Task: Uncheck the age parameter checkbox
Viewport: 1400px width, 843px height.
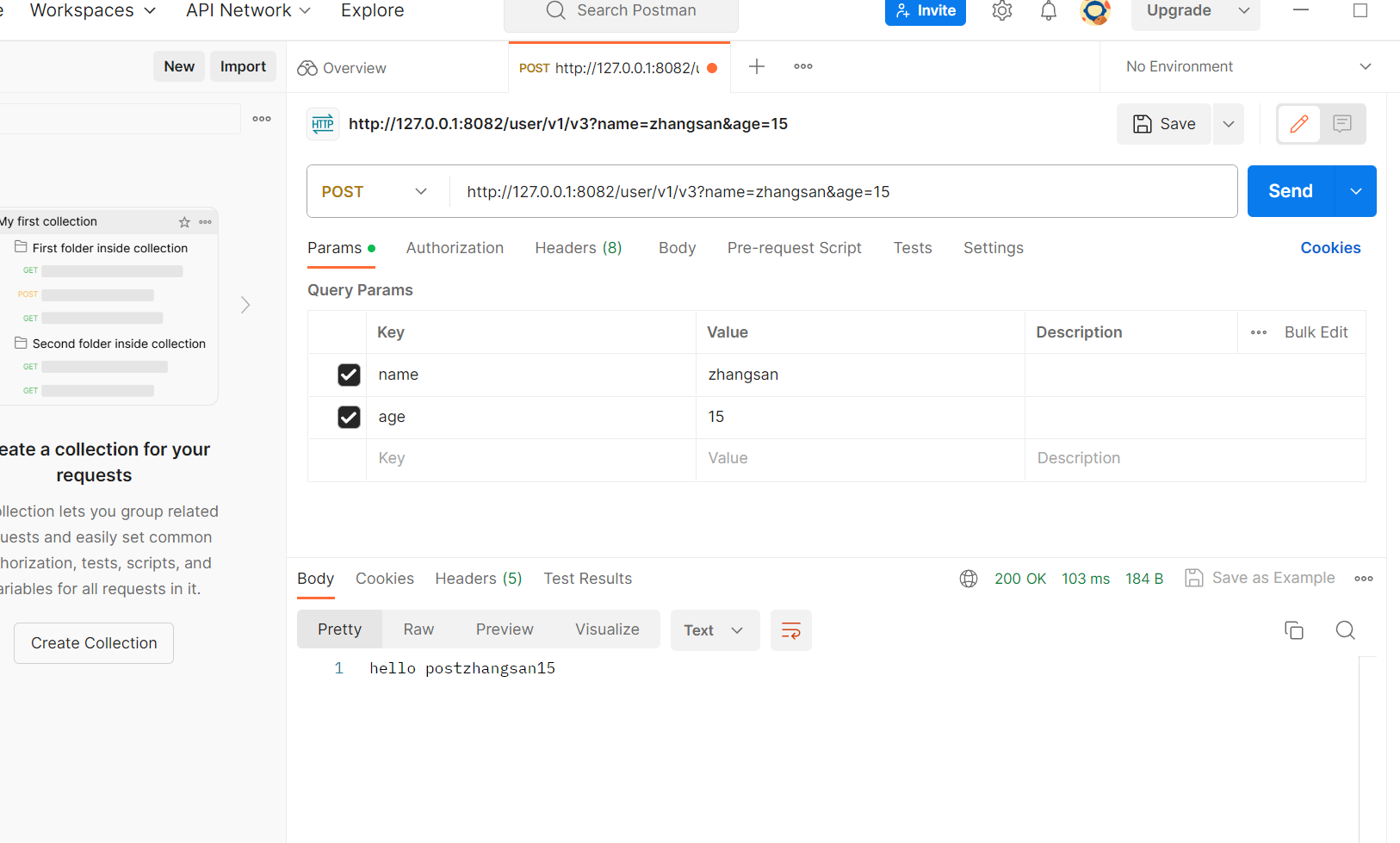Action: [x=349, y=417]
